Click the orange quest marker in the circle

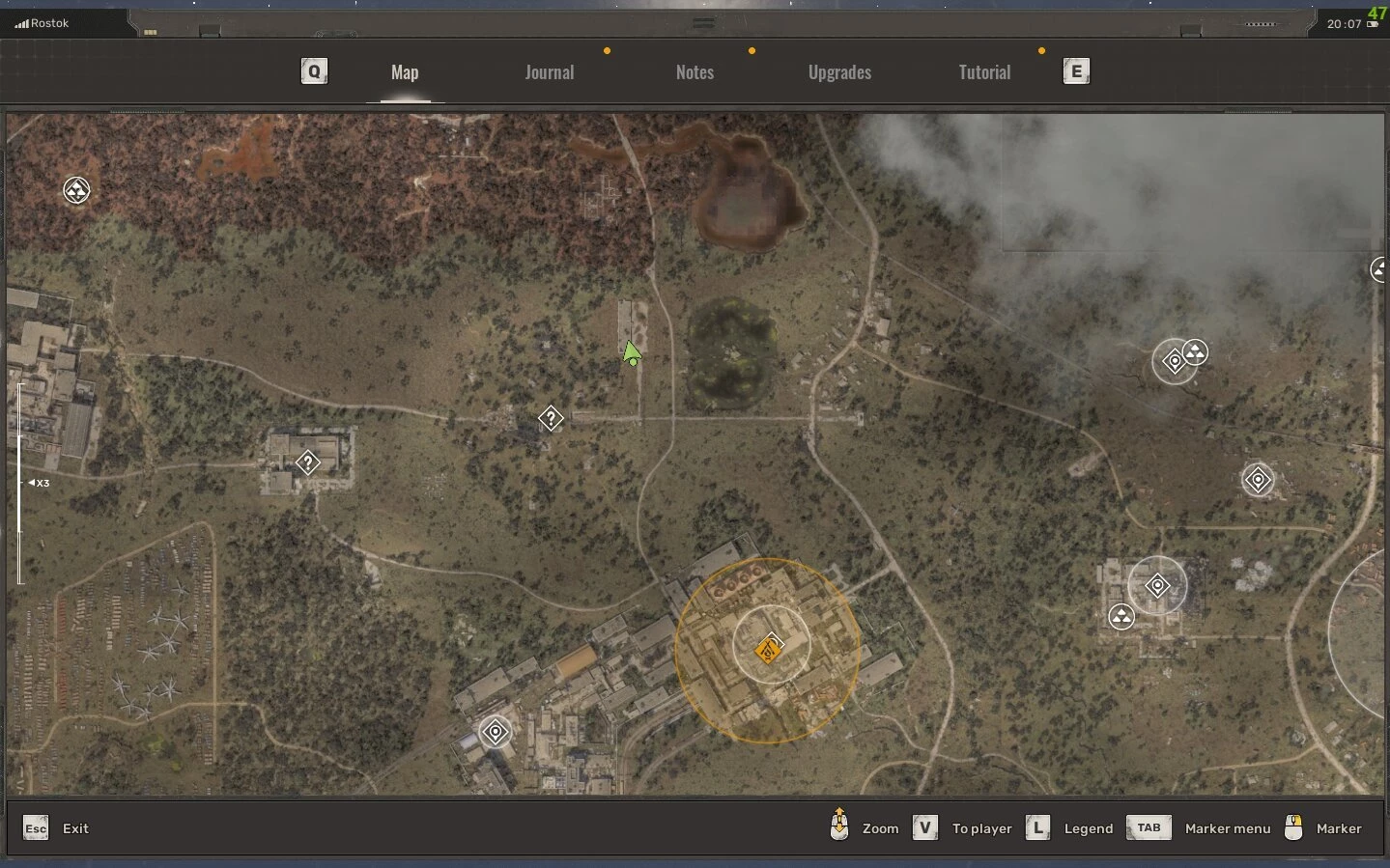(x=769, y=649)
